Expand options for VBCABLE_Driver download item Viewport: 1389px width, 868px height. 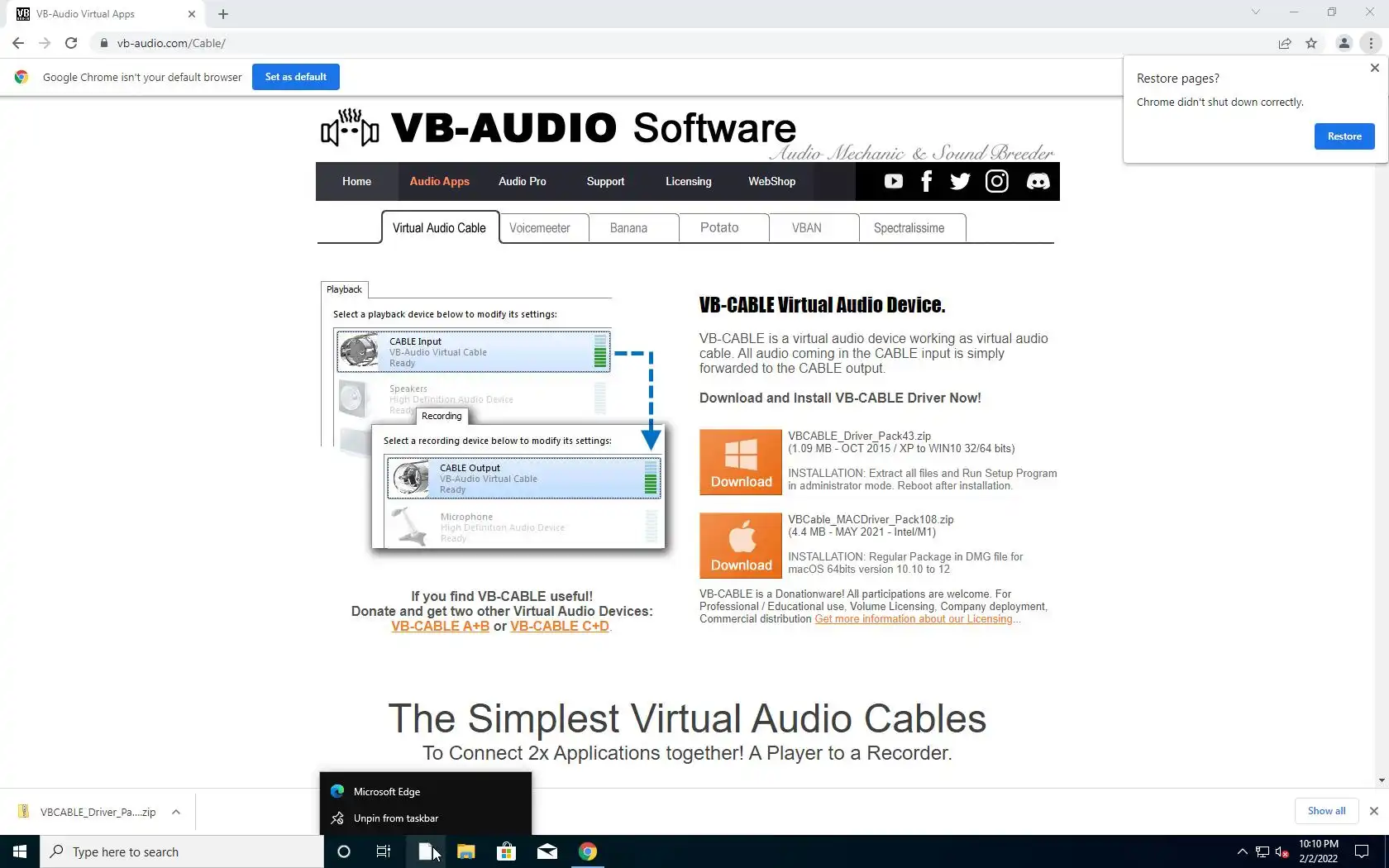coord(176,812)
